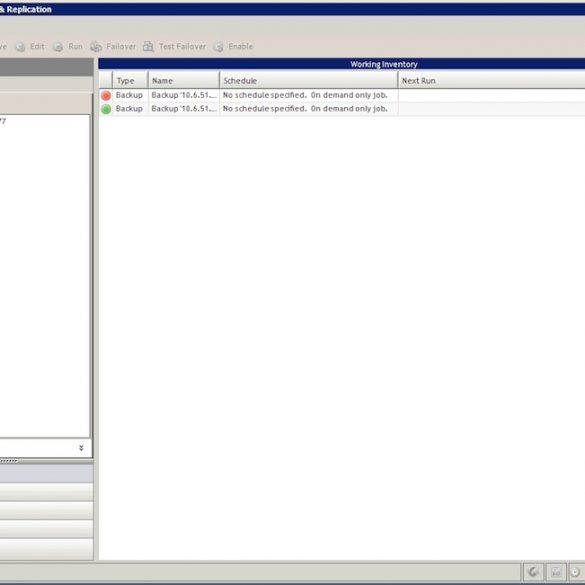Click the Failover toolbar icon

point(96,47)
